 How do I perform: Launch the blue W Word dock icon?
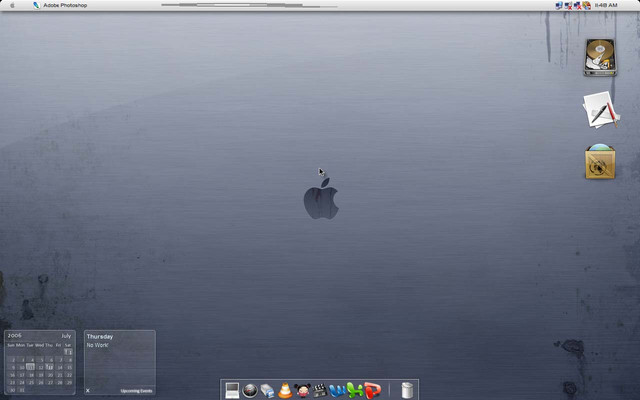pos(337,391)
